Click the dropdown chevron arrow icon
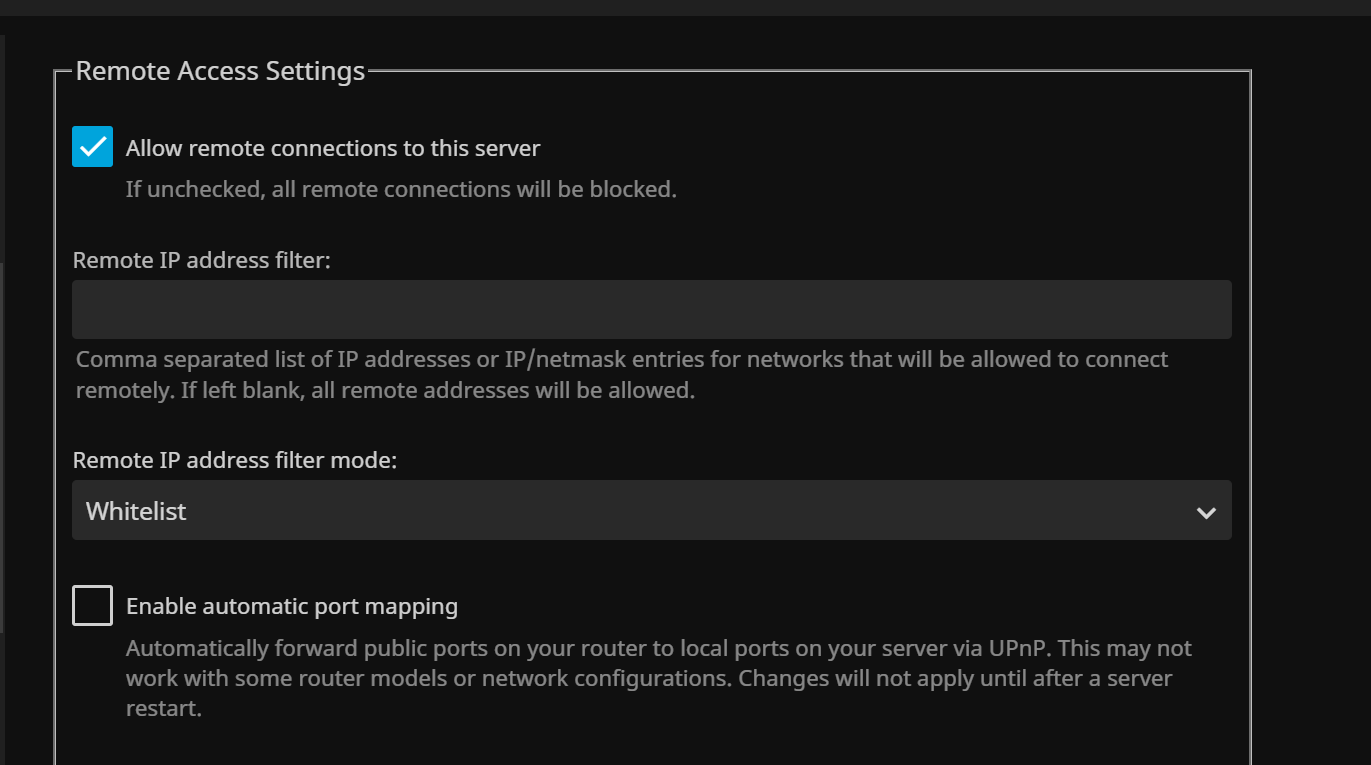Image resolution: width=1371 pixels, height=765 pixels. click(x=1206, y=513)
